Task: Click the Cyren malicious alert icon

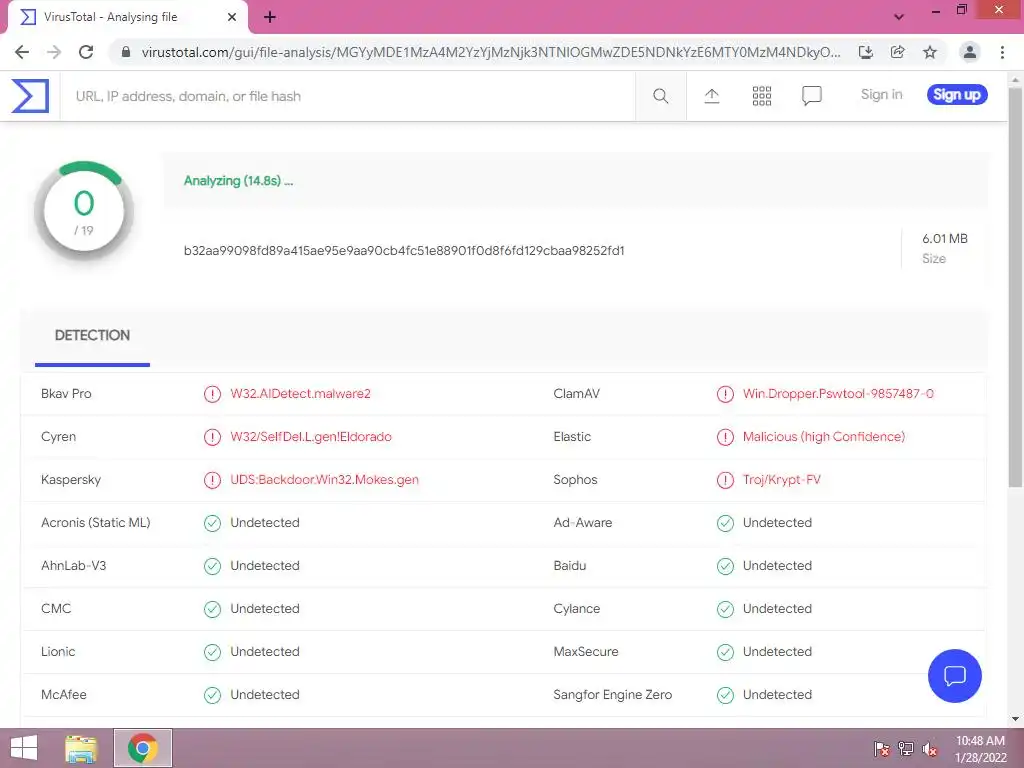Action: 212,437
